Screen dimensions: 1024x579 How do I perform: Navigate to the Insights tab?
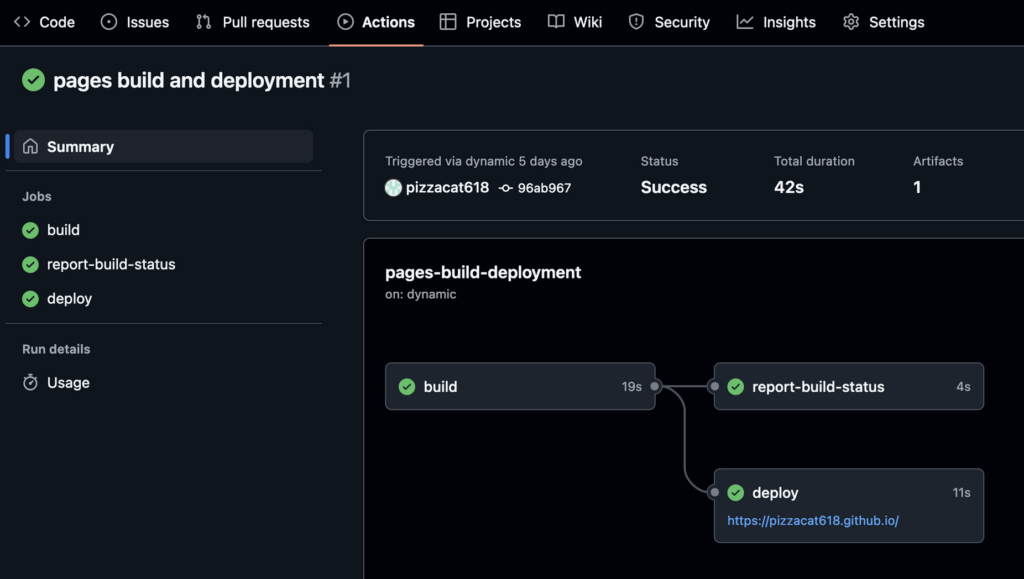[x=776, y=22]
